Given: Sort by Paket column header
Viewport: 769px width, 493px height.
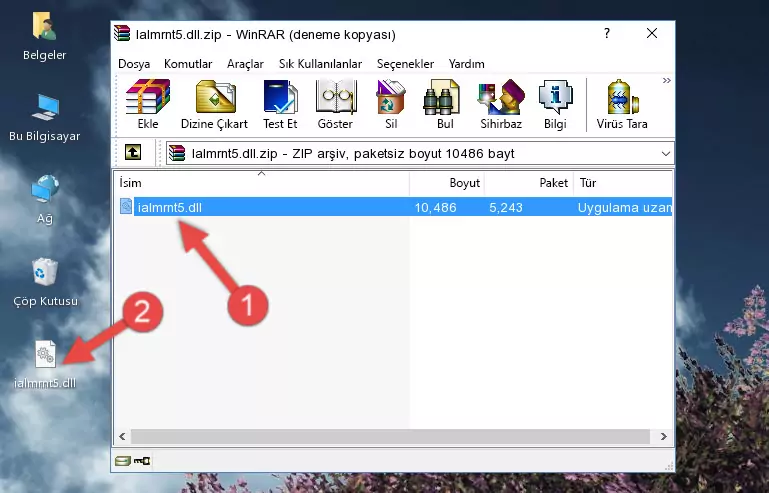Looking at the screenshot, I should tap(529, 182).
